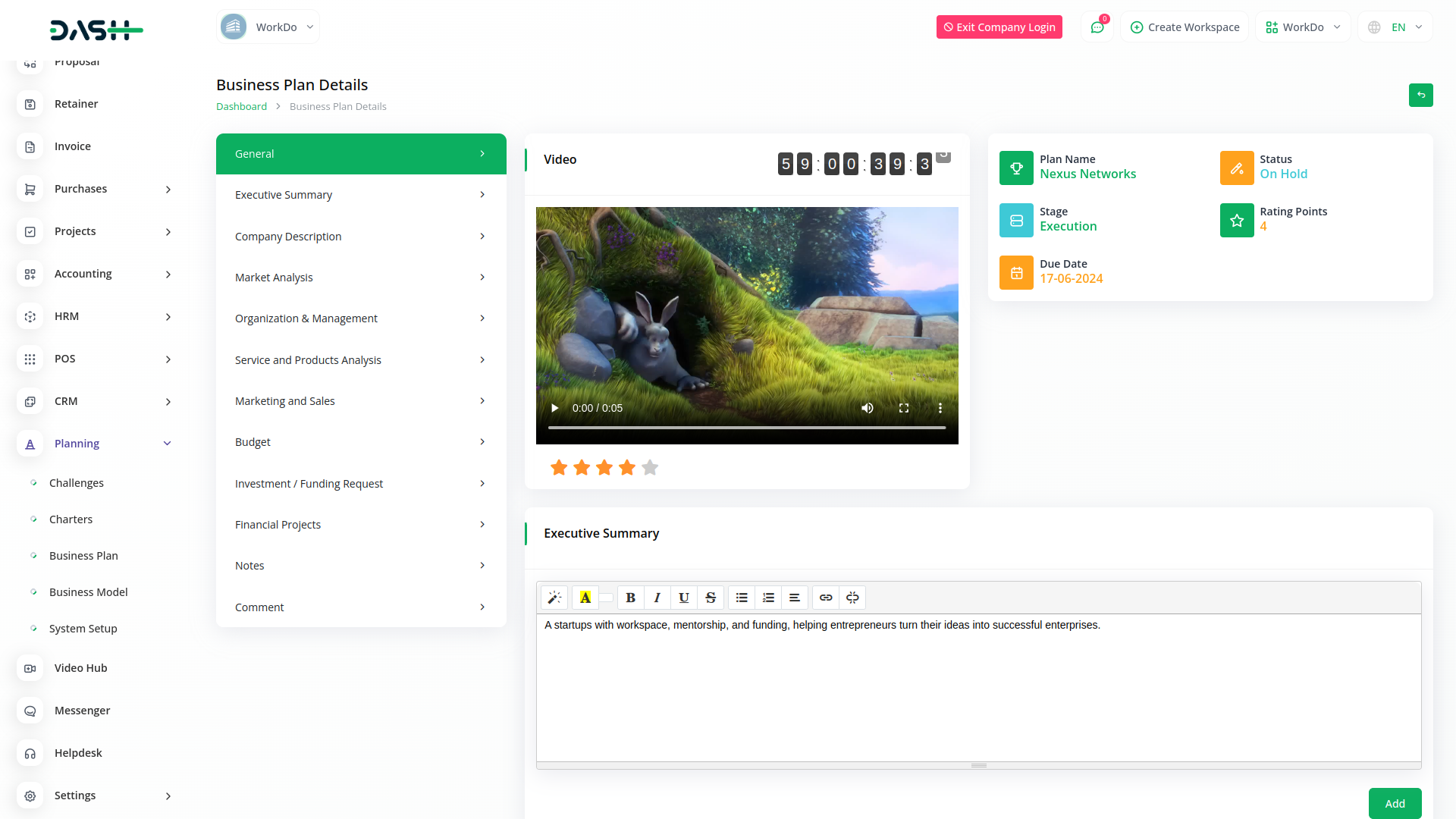Click the video progress seek bar

[x=747, y=428]
